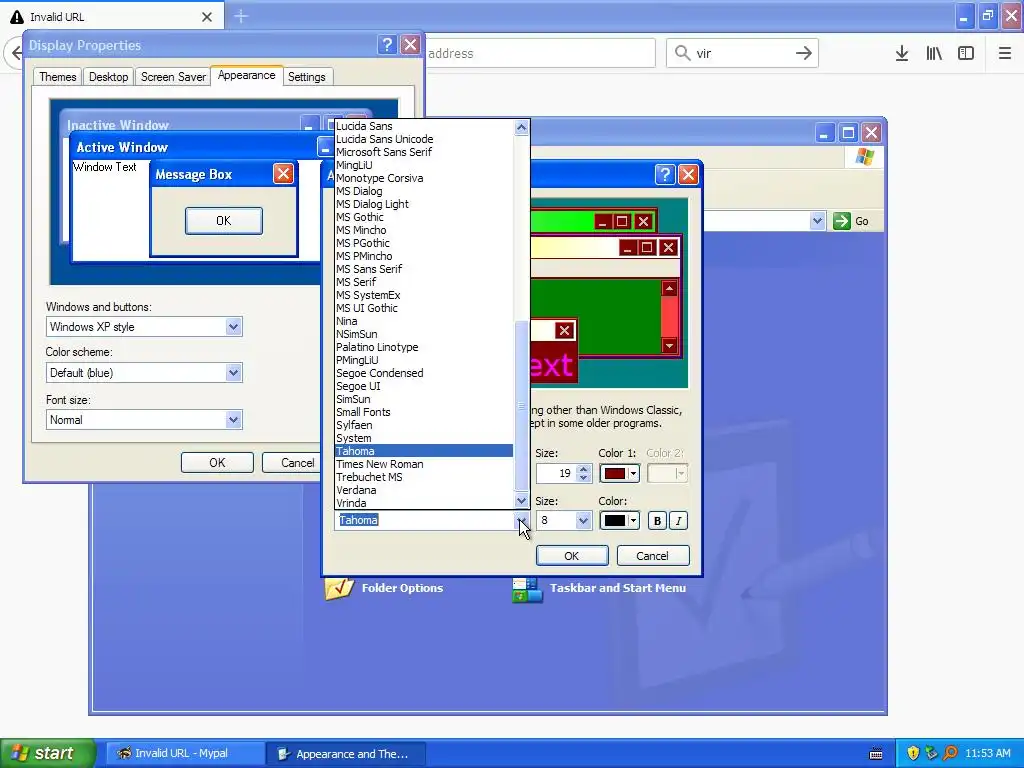Click the item Size 19 spinner
The width and height of the screenshot is (1024, 768).
point(584,473)
